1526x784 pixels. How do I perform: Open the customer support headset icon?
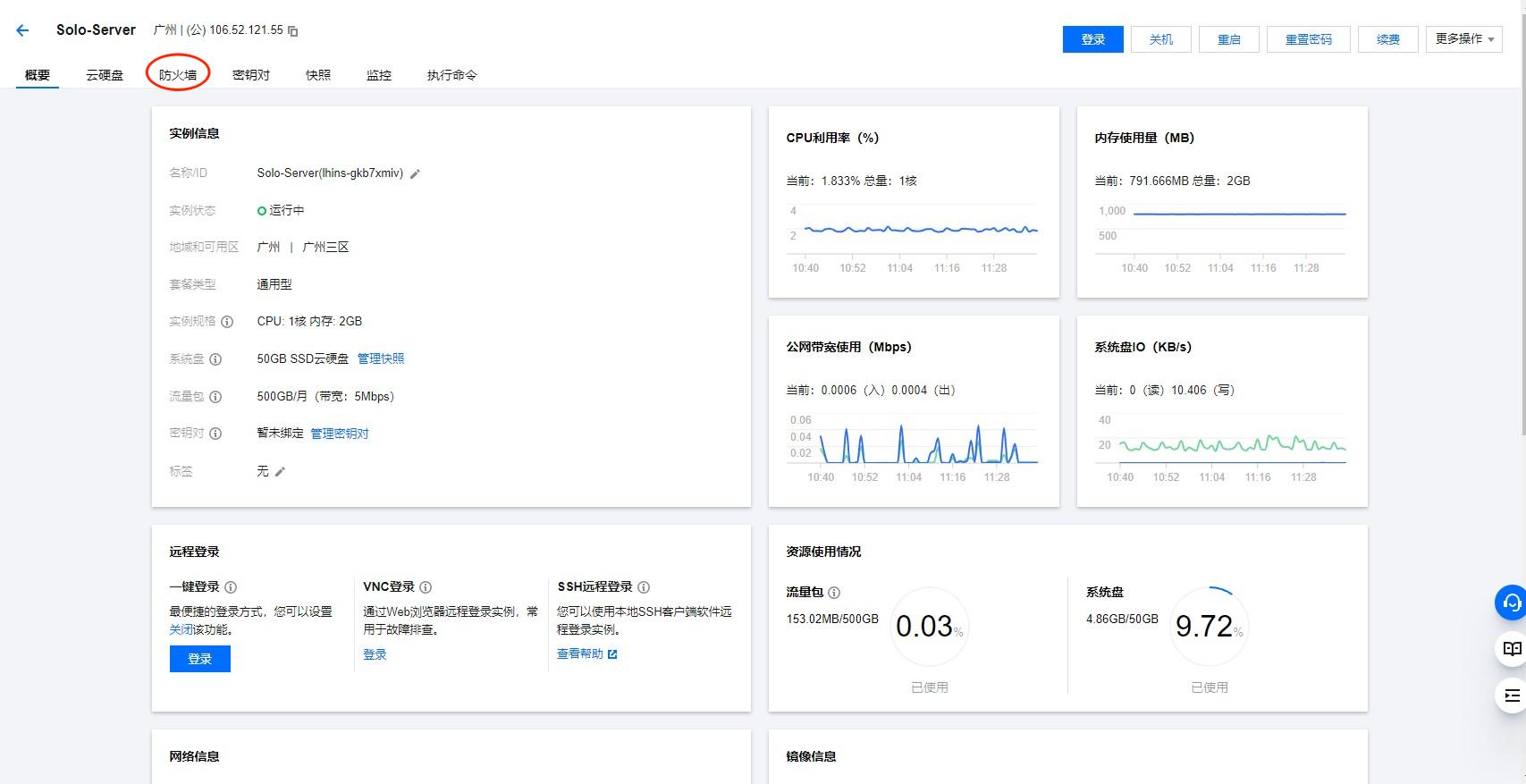click(x=1511, y=603)
